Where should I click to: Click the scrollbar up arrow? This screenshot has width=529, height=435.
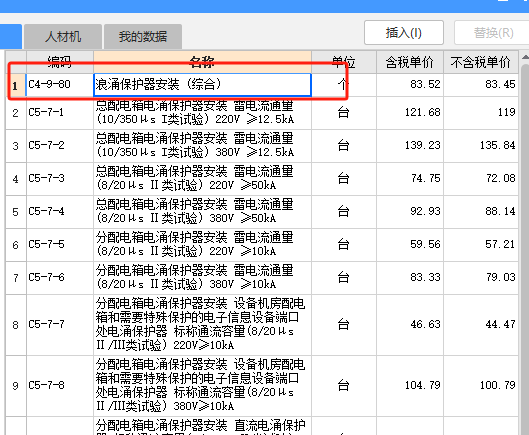coord(525,57)
